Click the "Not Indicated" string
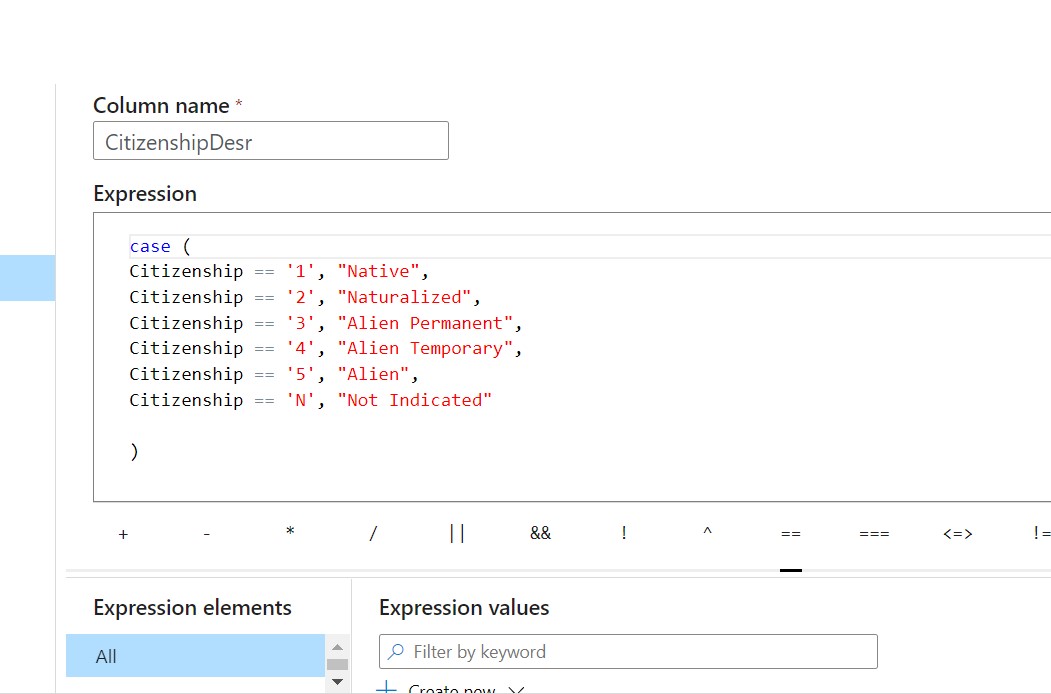 pyautogui.click(x=415, y=400)
